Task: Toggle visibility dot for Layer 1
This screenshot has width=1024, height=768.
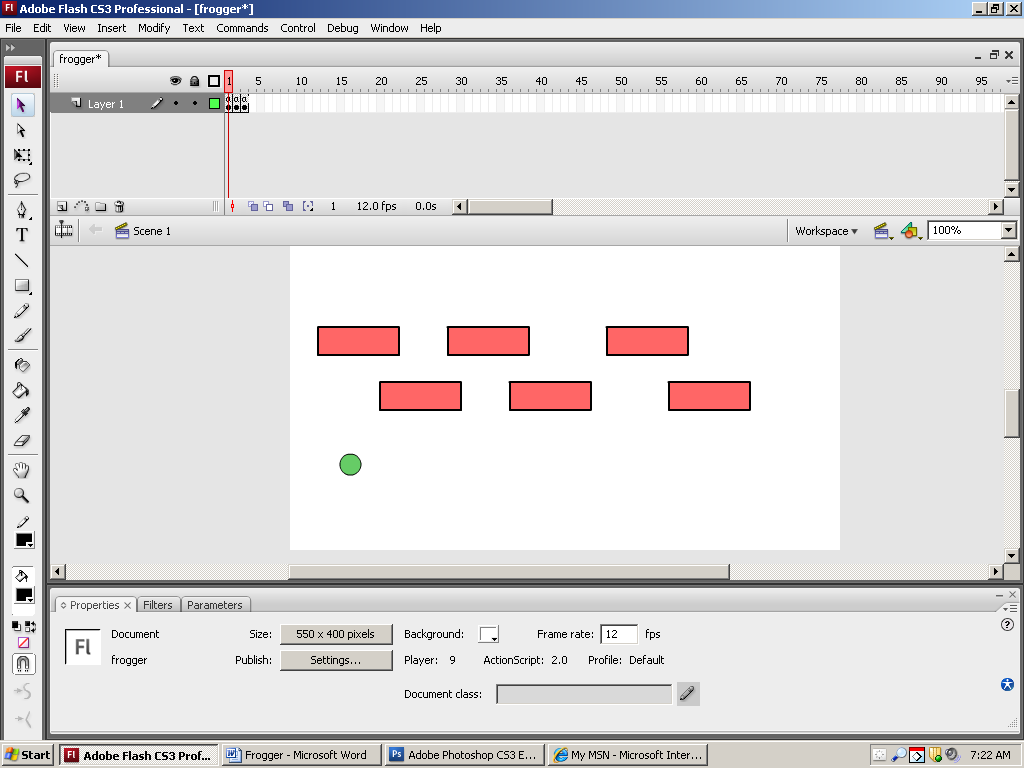Action: click(176, 103)
